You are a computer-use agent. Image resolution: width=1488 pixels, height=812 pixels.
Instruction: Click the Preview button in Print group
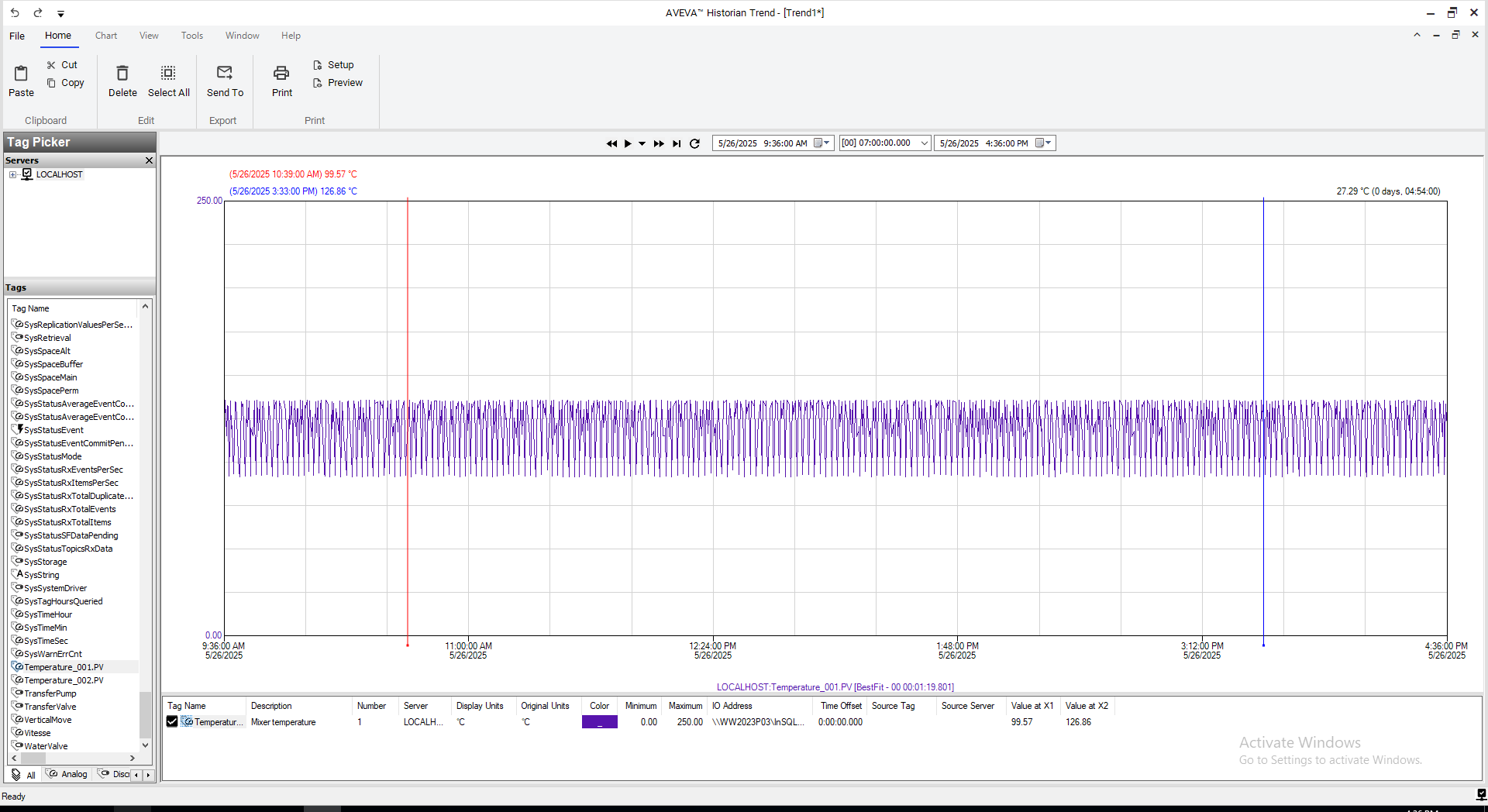[x=338, y=83]
